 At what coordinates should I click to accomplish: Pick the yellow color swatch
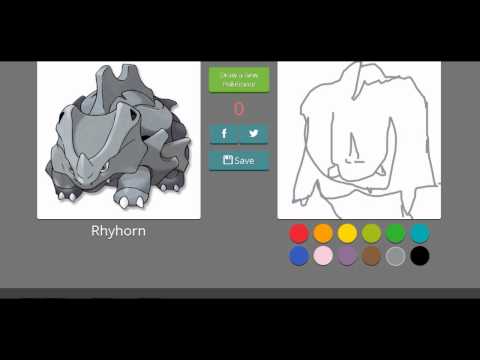coord(347,233)
